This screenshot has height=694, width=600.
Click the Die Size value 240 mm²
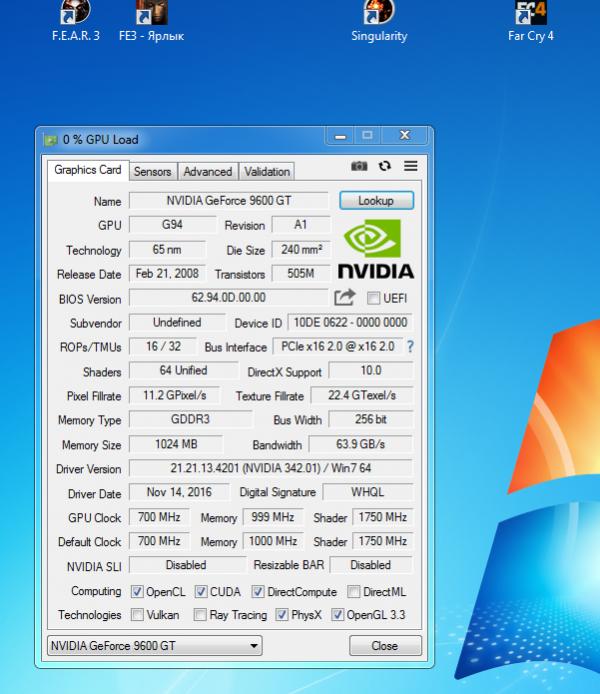(x=301, y=250)
